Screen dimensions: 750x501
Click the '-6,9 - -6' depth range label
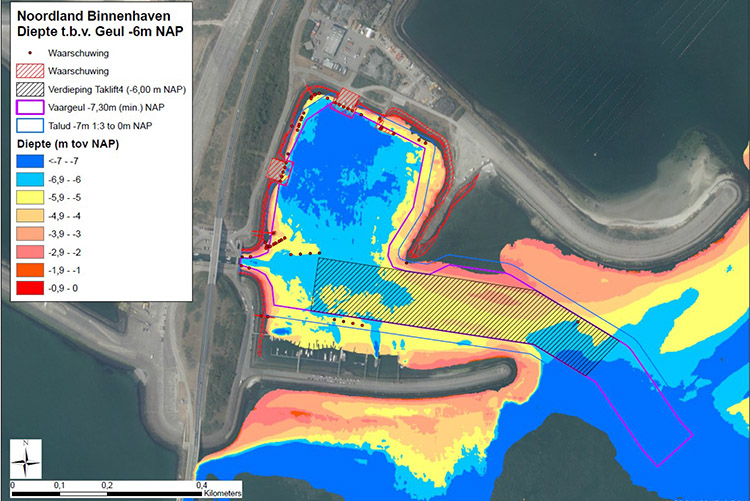coord(65,179)
